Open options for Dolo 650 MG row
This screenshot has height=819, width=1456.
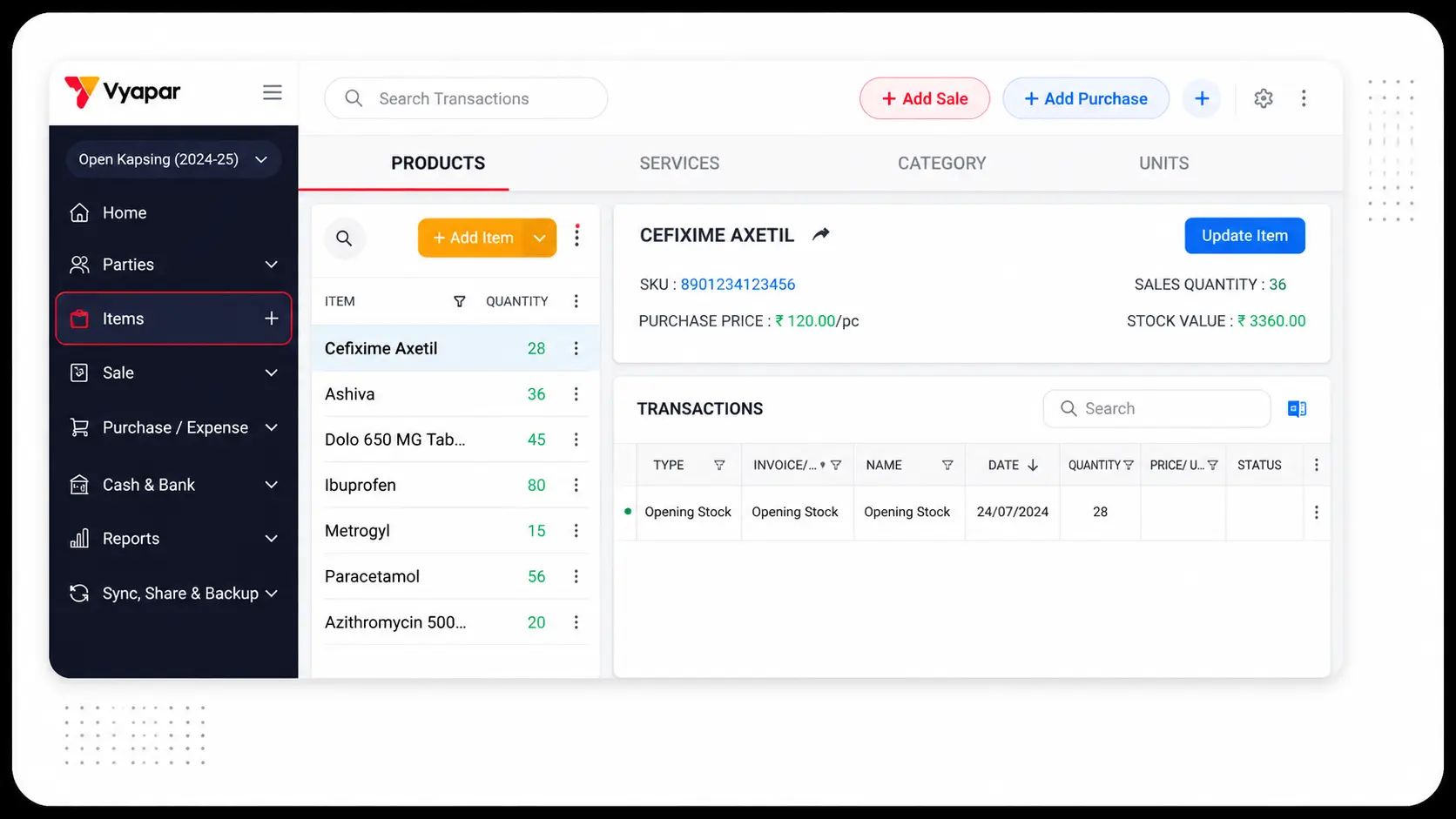[x=576, y=440]
